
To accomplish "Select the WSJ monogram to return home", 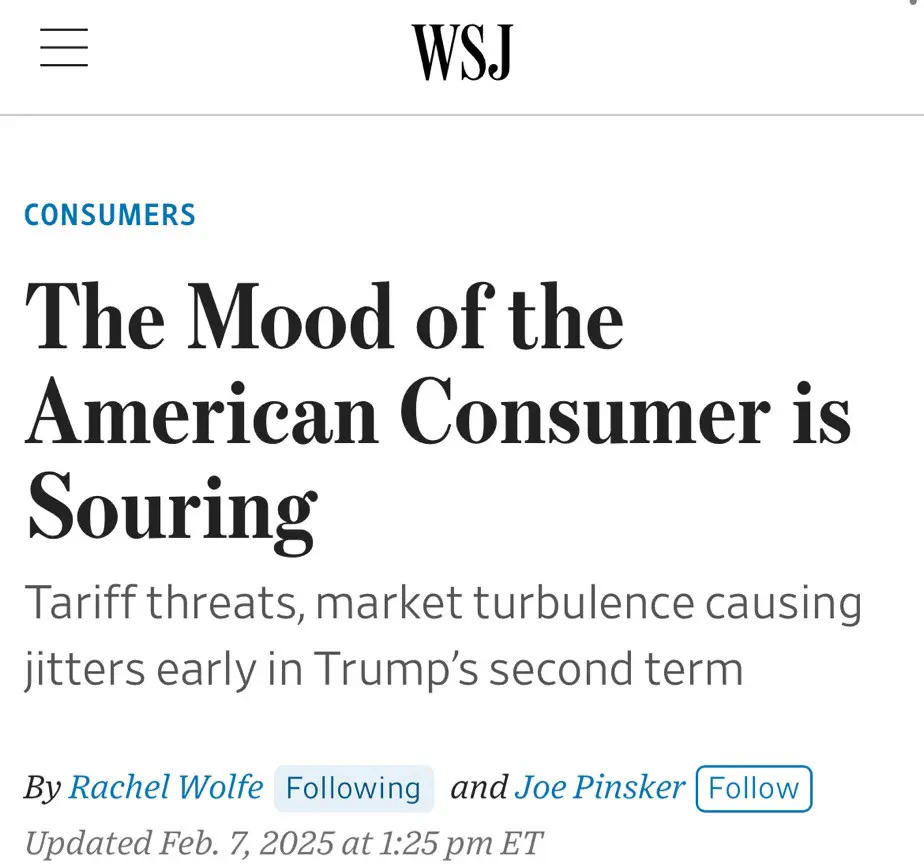I will pos(462,53).
